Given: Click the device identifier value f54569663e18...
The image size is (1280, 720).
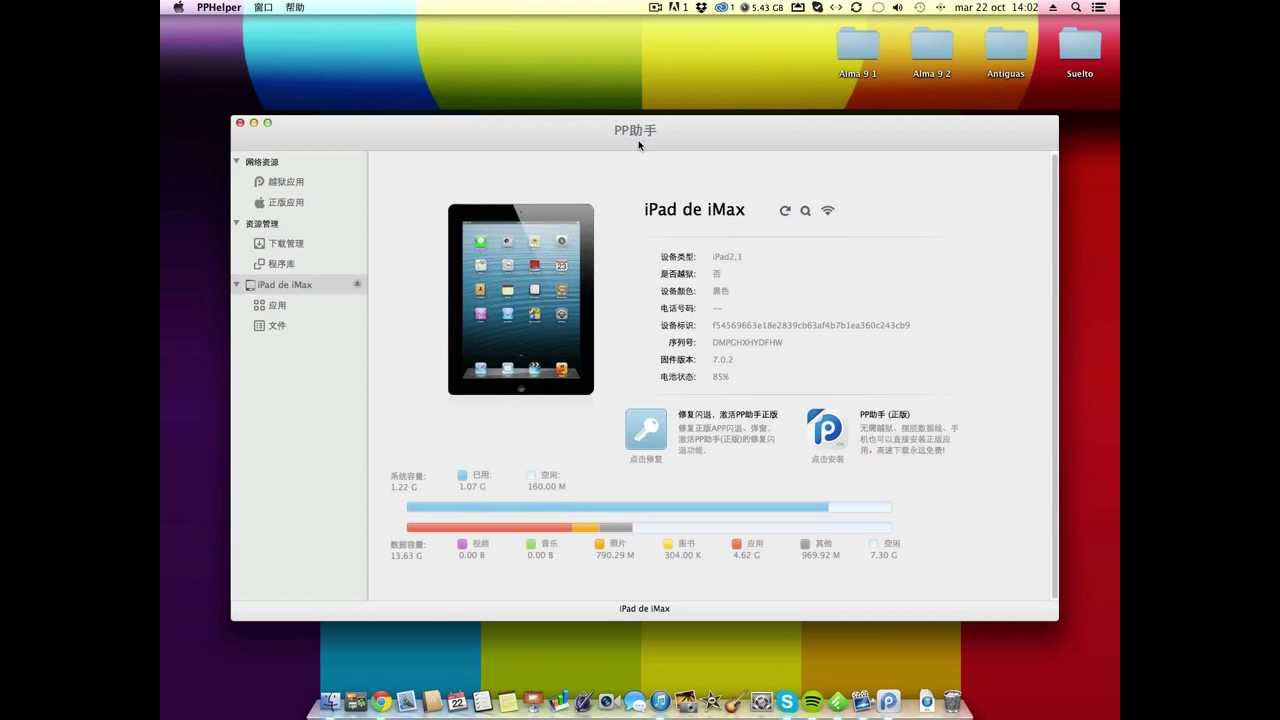Looking at the screenshot, I should pyautogui.click(x=811, y=325).
